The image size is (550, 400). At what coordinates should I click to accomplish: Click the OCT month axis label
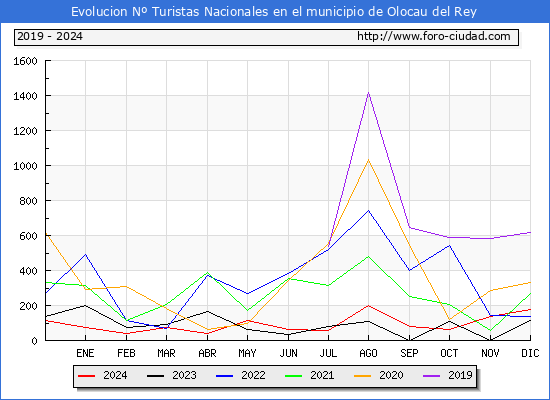tap(449, 353)
